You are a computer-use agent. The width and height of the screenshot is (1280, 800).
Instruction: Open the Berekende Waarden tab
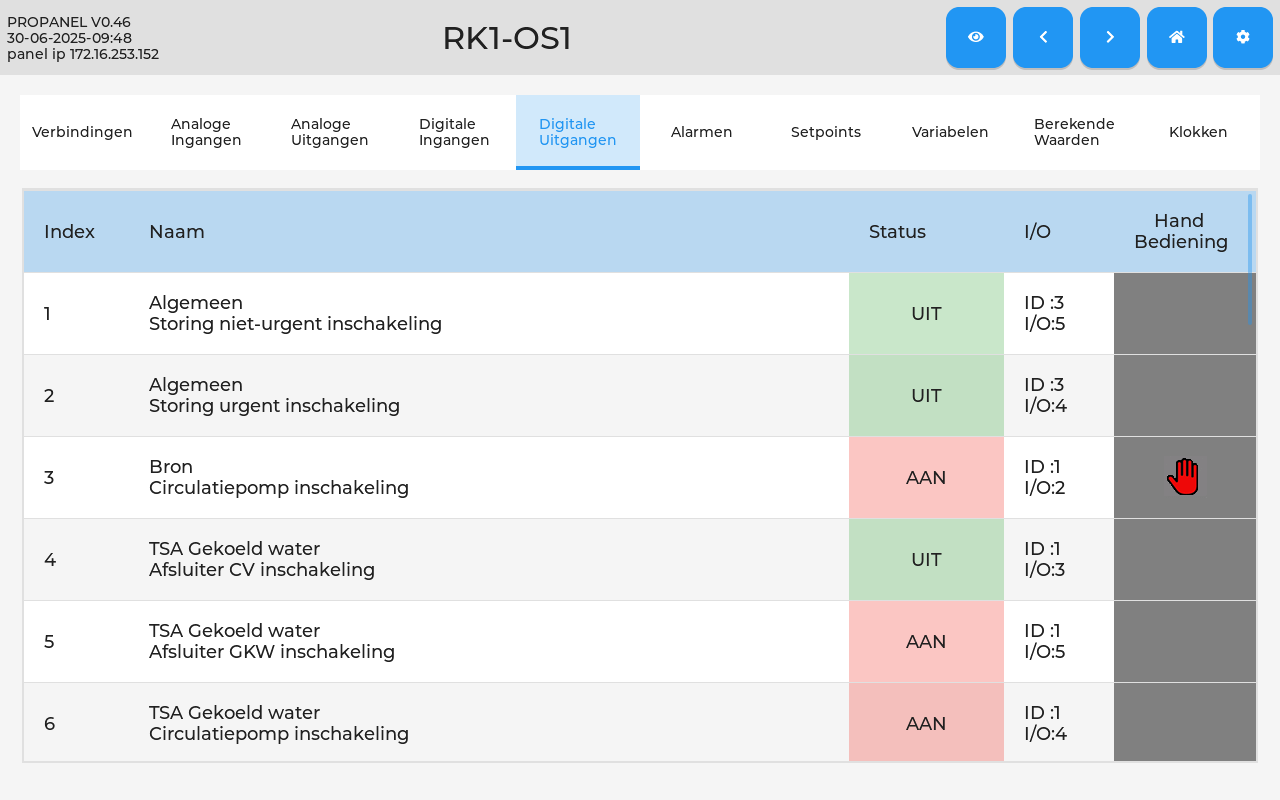point(1074,132)
